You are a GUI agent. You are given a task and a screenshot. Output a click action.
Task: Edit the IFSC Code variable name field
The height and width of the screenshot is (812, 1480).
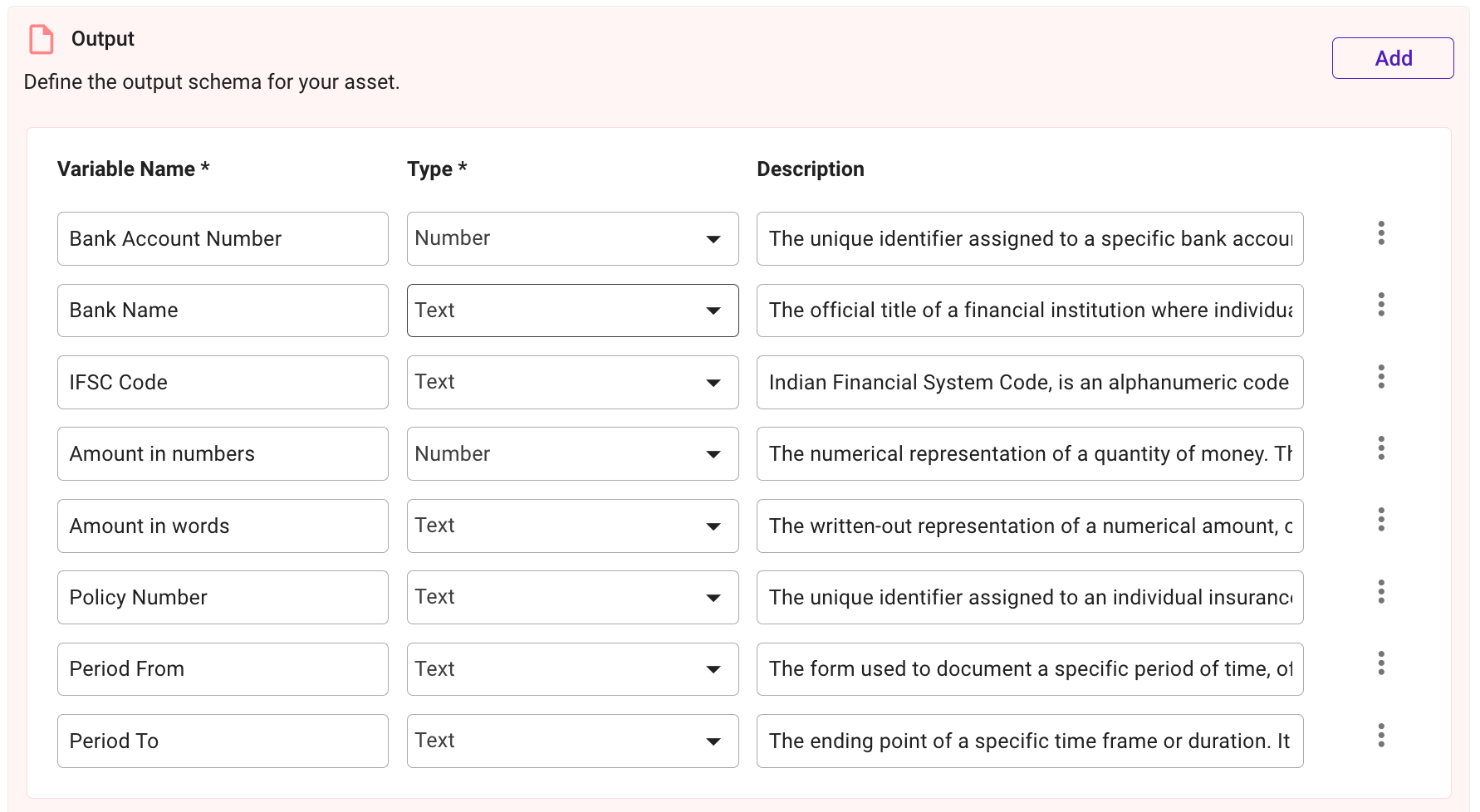point(223,382)
